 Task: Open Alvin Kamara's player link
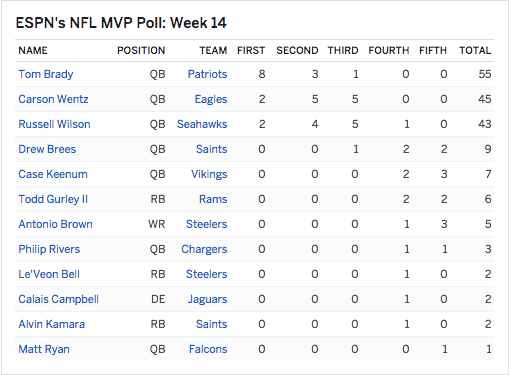point(51,324)
